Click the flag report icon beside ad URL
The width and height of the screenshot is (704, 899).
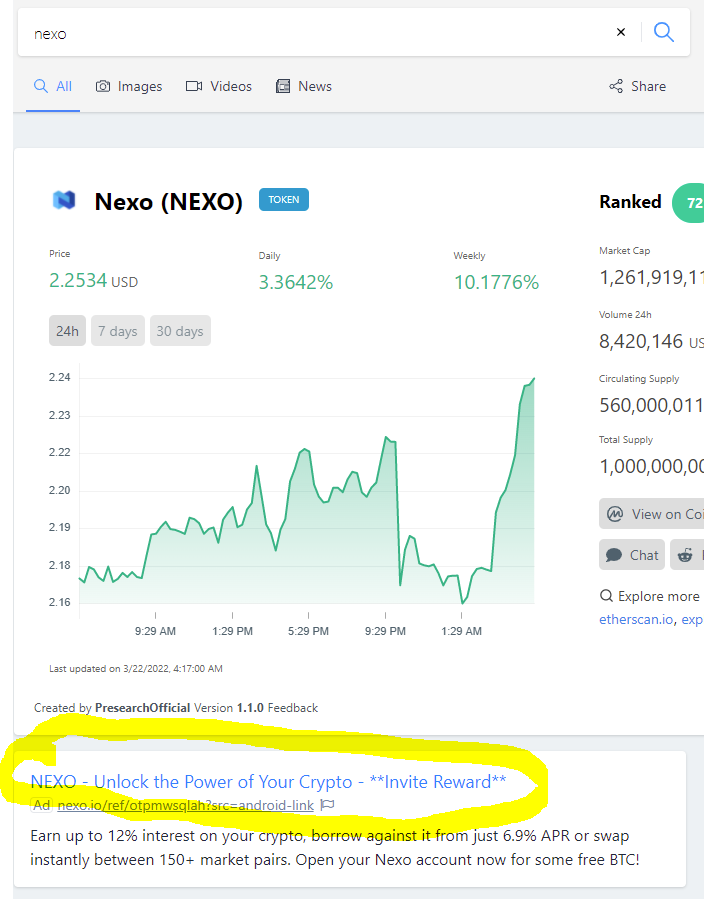pos(327,805)
